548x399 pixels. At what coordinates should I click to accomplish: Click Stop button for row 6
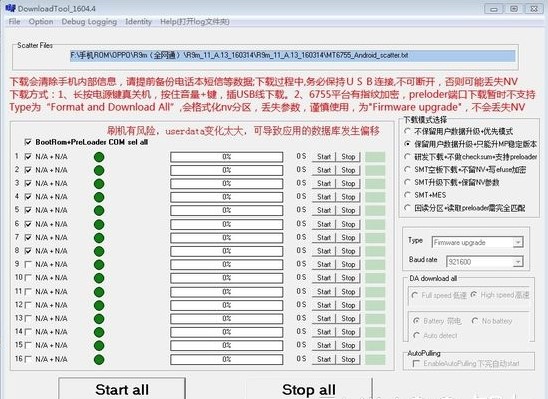click(348, 224)
